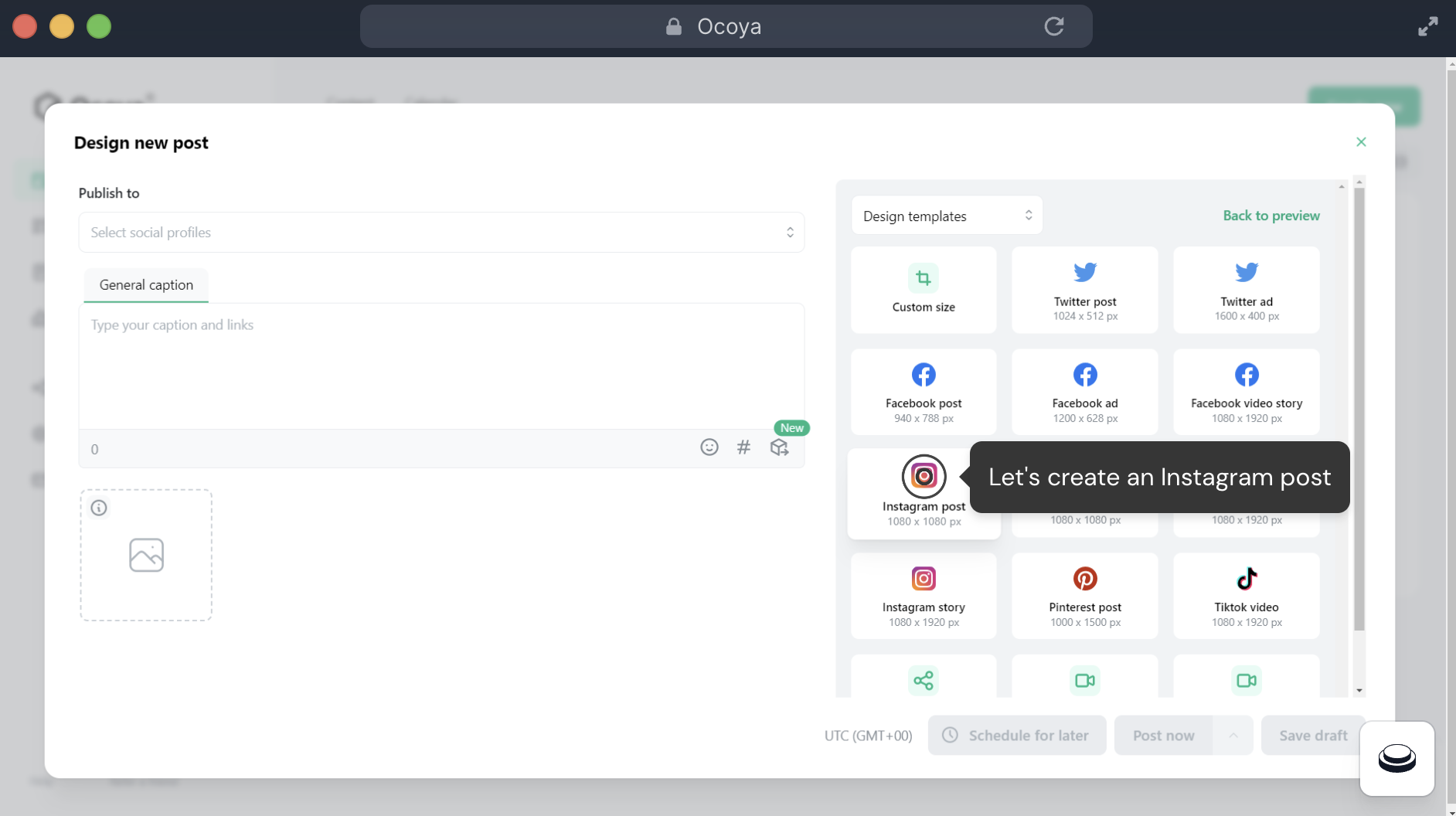Screen dimensions: 1456x816
Task: Toggle fullscreen with the expand arrows
Action: 1427,26
